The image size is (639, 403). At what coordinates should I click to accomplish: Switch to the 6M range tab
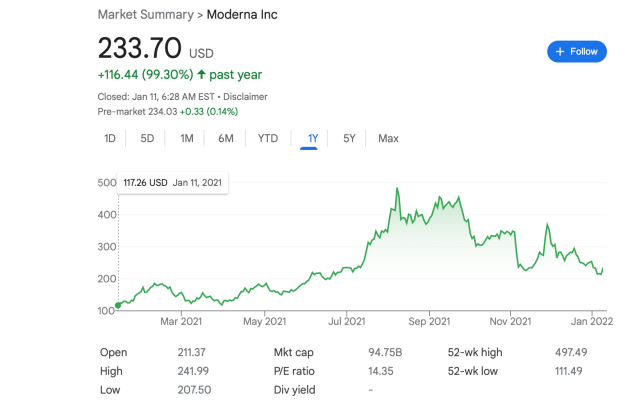click(226, 138)
